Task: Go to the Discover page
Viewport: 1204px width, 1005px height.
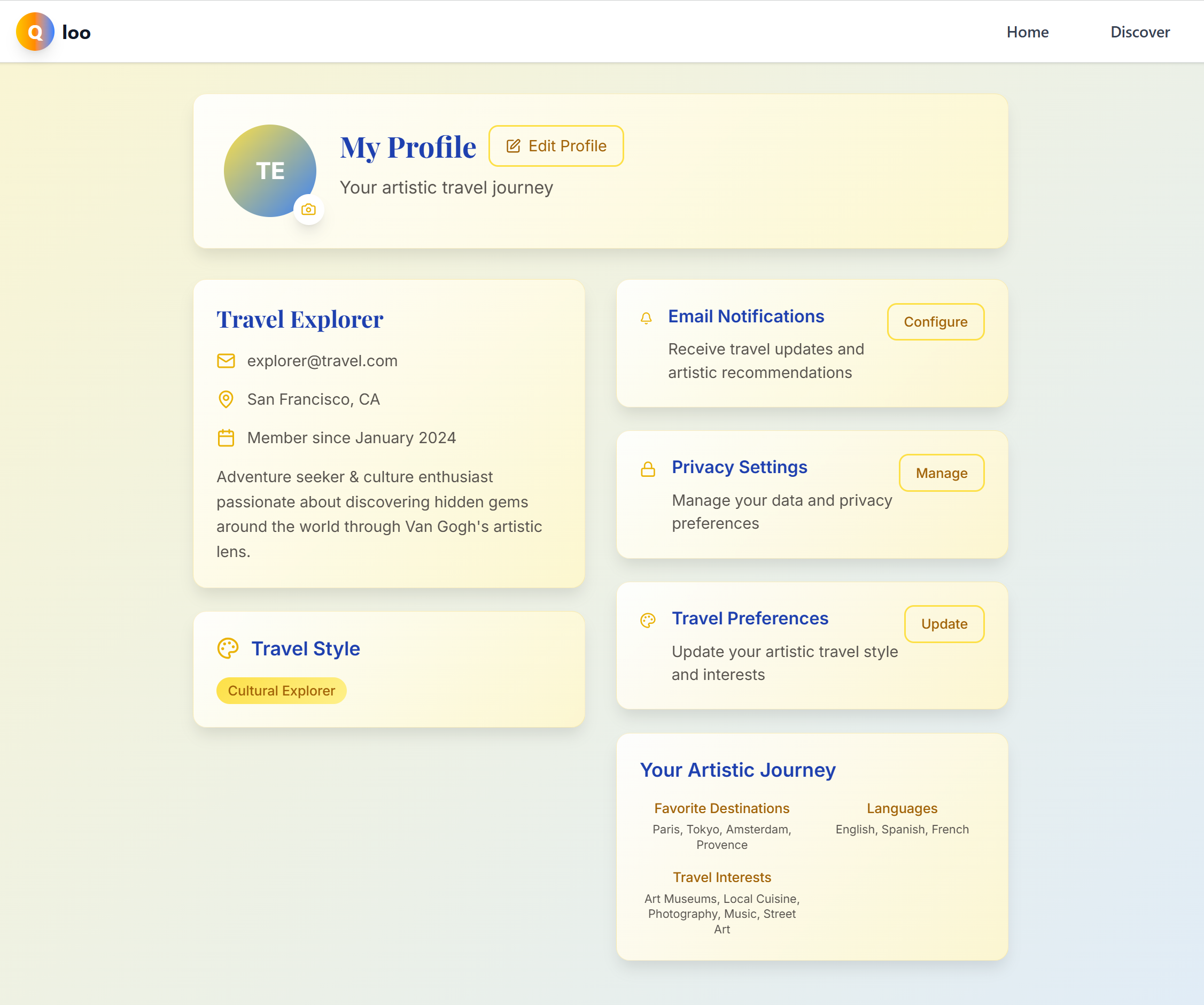Action: [1140, 32]
